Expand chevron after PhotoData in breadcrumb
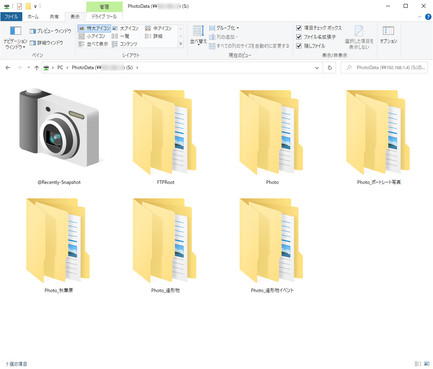Screen dimensions: 433x369 tap(137, 68)
